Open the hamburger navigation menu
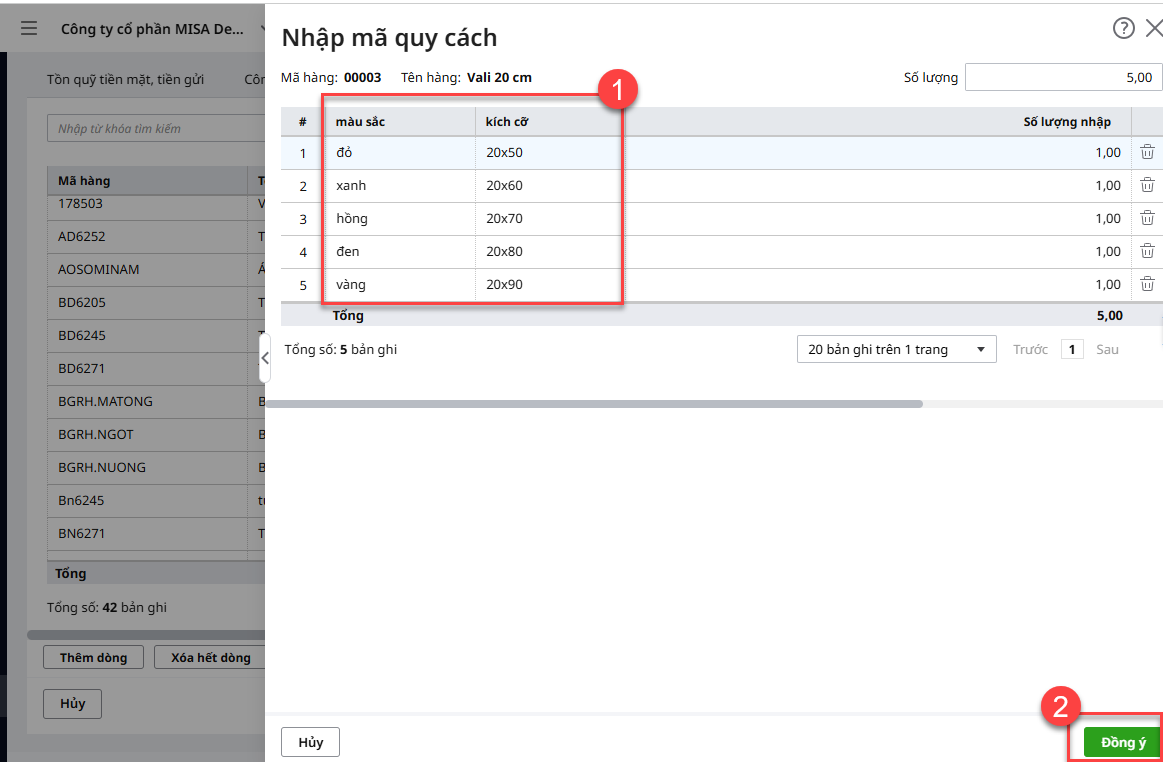The width and height of the screenshot is (1163, 762). [29, 29]
